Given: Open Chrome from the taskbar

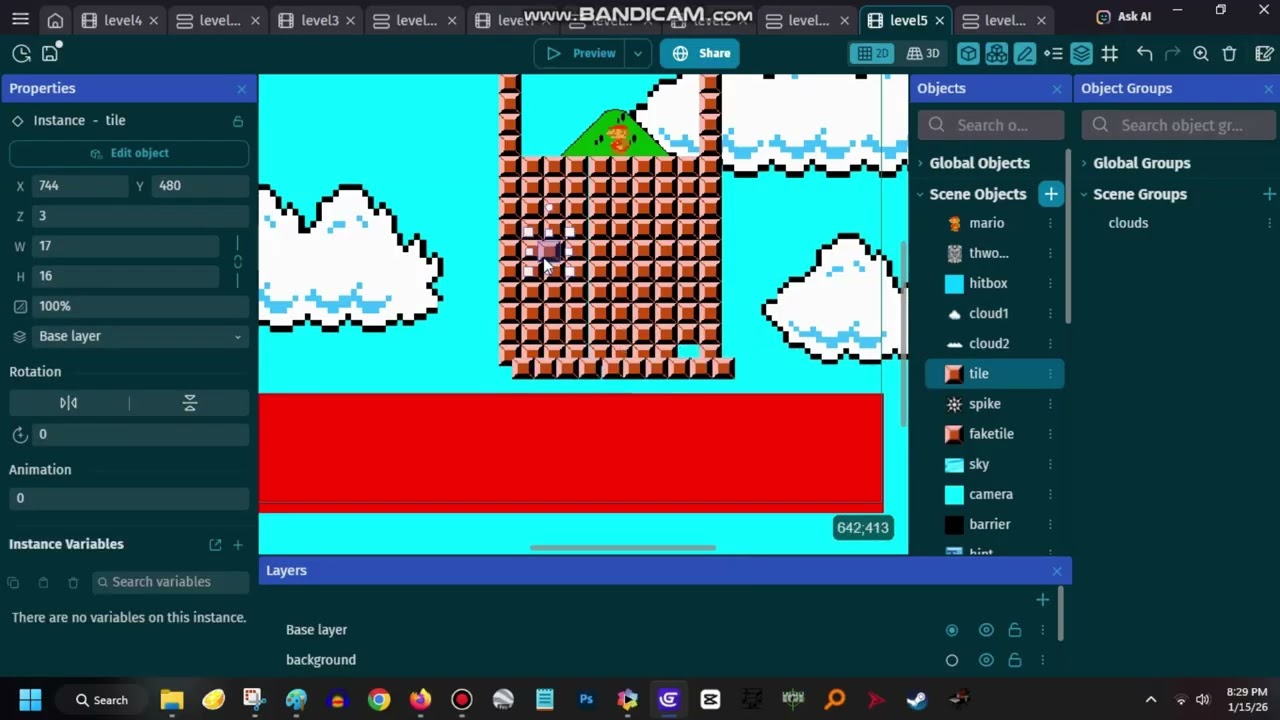Looking at the screenshot, I should click(379, 699).
